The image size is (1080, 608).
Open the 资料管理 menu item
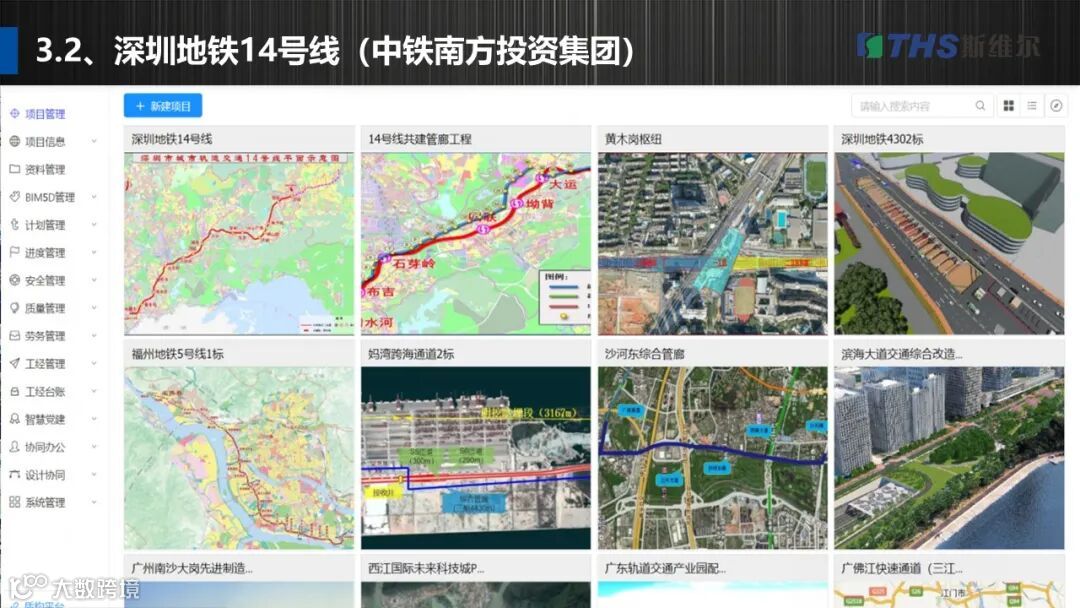tap(45, 169)
